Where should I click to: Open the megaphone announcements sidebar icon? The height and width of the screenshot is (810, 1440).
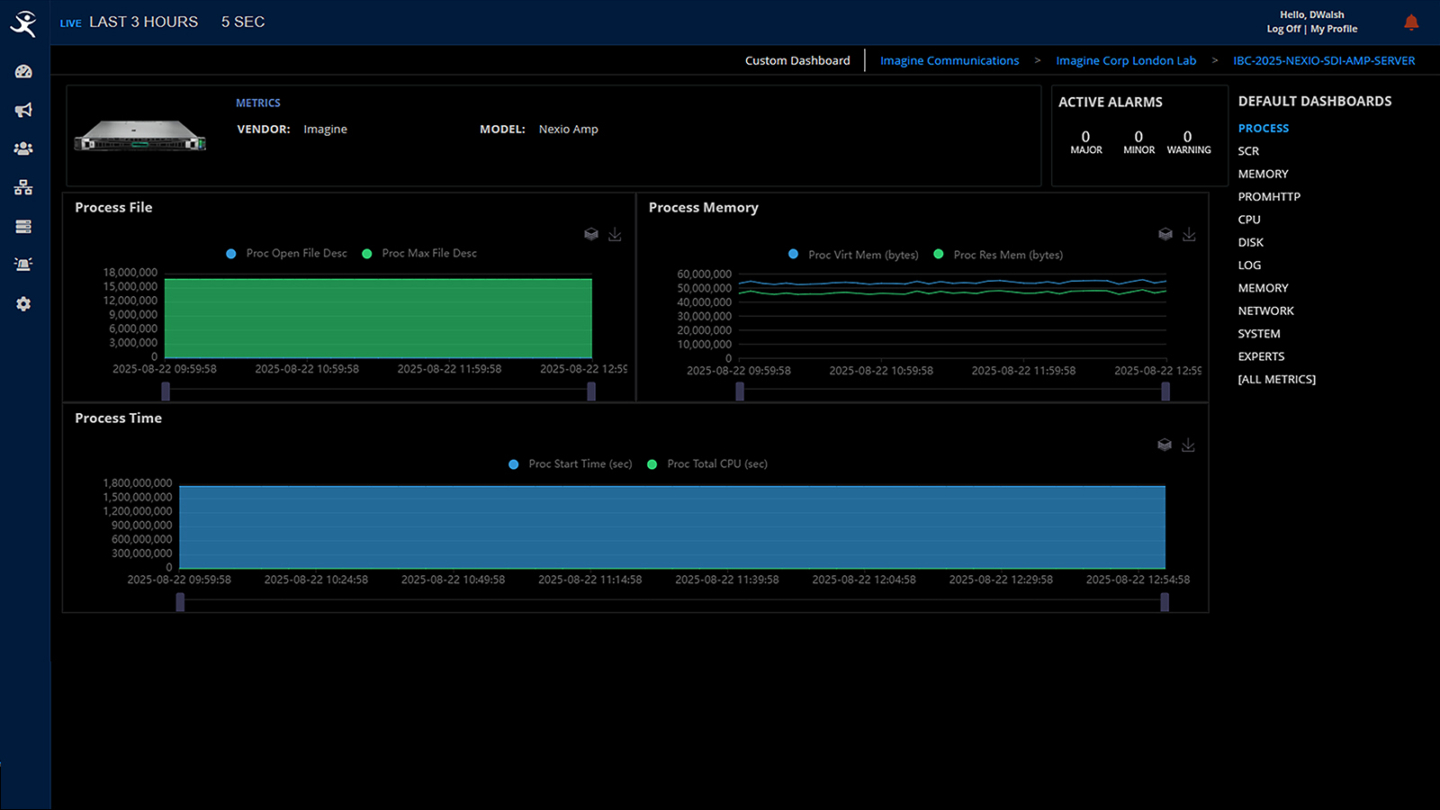tap(24, 110)
